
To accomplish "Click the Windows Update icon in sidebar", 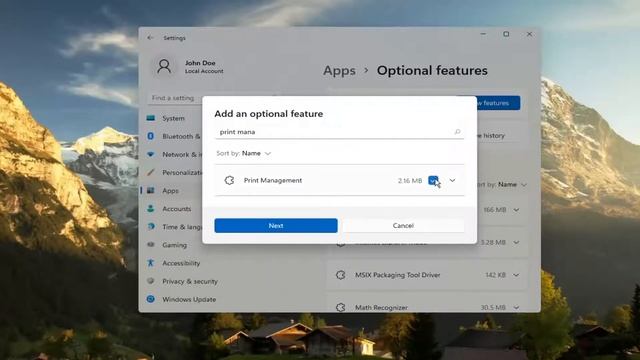I will pyautogui.click(x=151, y=299).
